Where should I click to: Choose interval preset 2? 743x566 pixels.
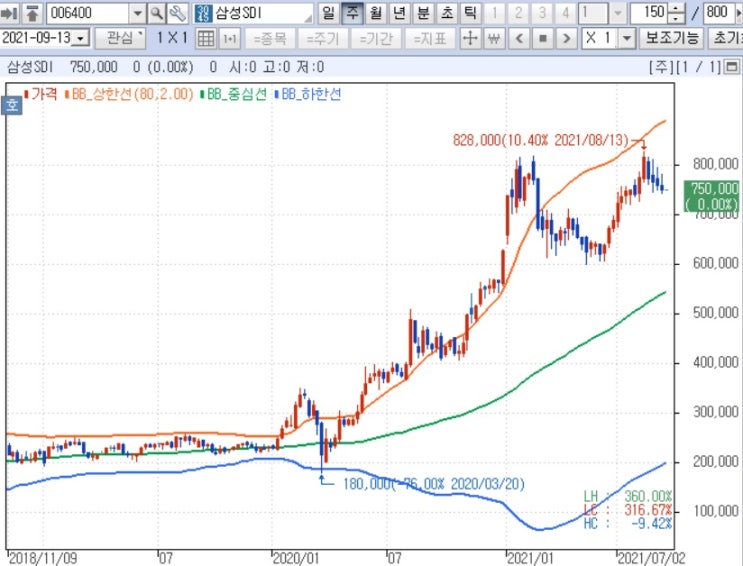[518, 13]
